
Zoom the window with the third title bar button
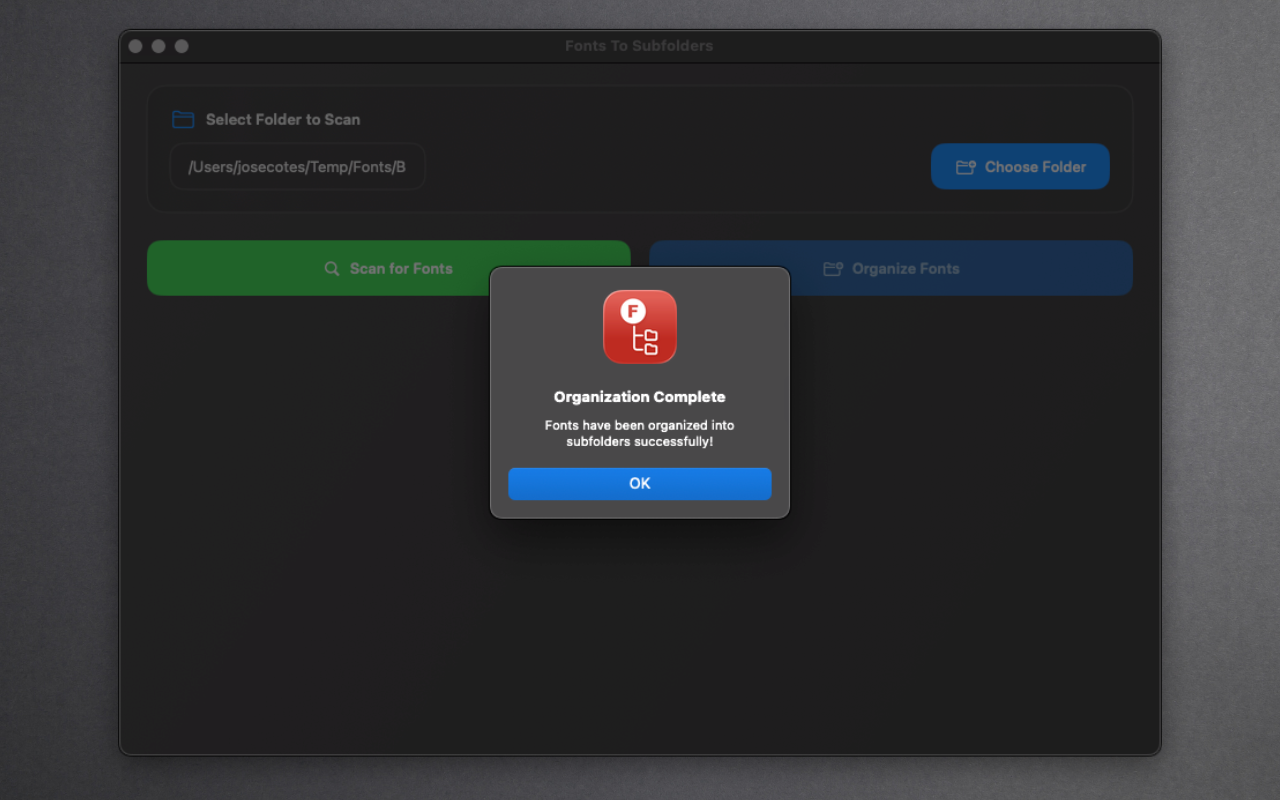[x=182, y=46]
